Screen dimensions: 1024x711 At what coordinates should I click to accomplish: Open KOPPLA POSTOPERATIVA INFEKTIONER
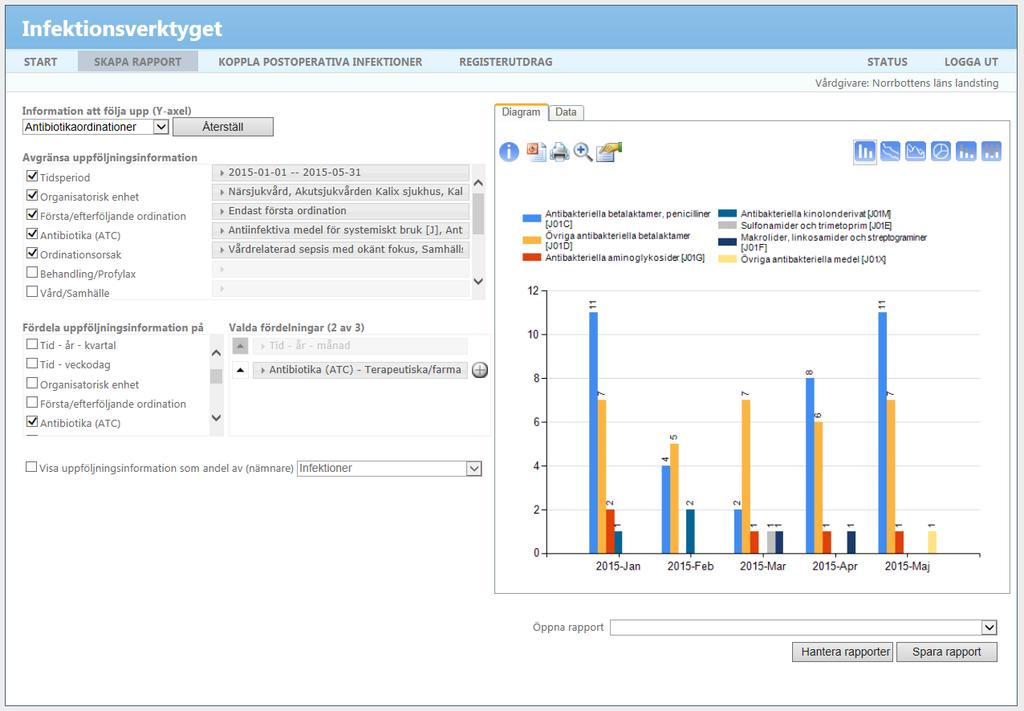coord(320,62)
